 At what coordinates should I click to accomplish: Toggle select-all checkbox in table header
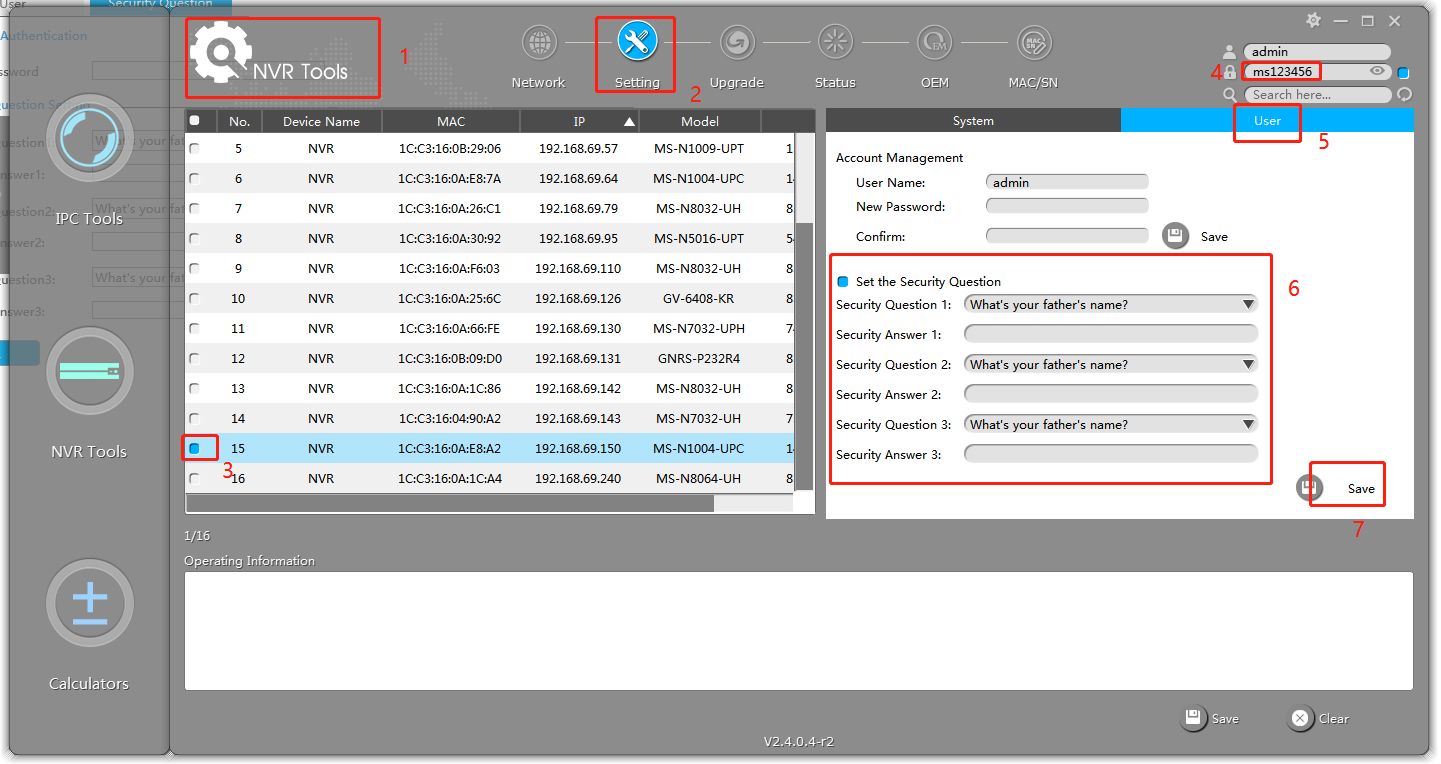pos(194,121)
